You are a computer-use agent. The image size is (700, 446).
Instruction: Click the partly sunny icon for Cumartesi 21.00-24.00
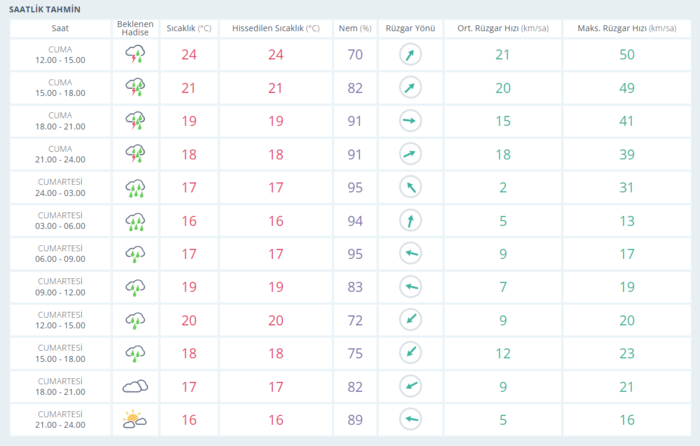click(x=135, y=419)
